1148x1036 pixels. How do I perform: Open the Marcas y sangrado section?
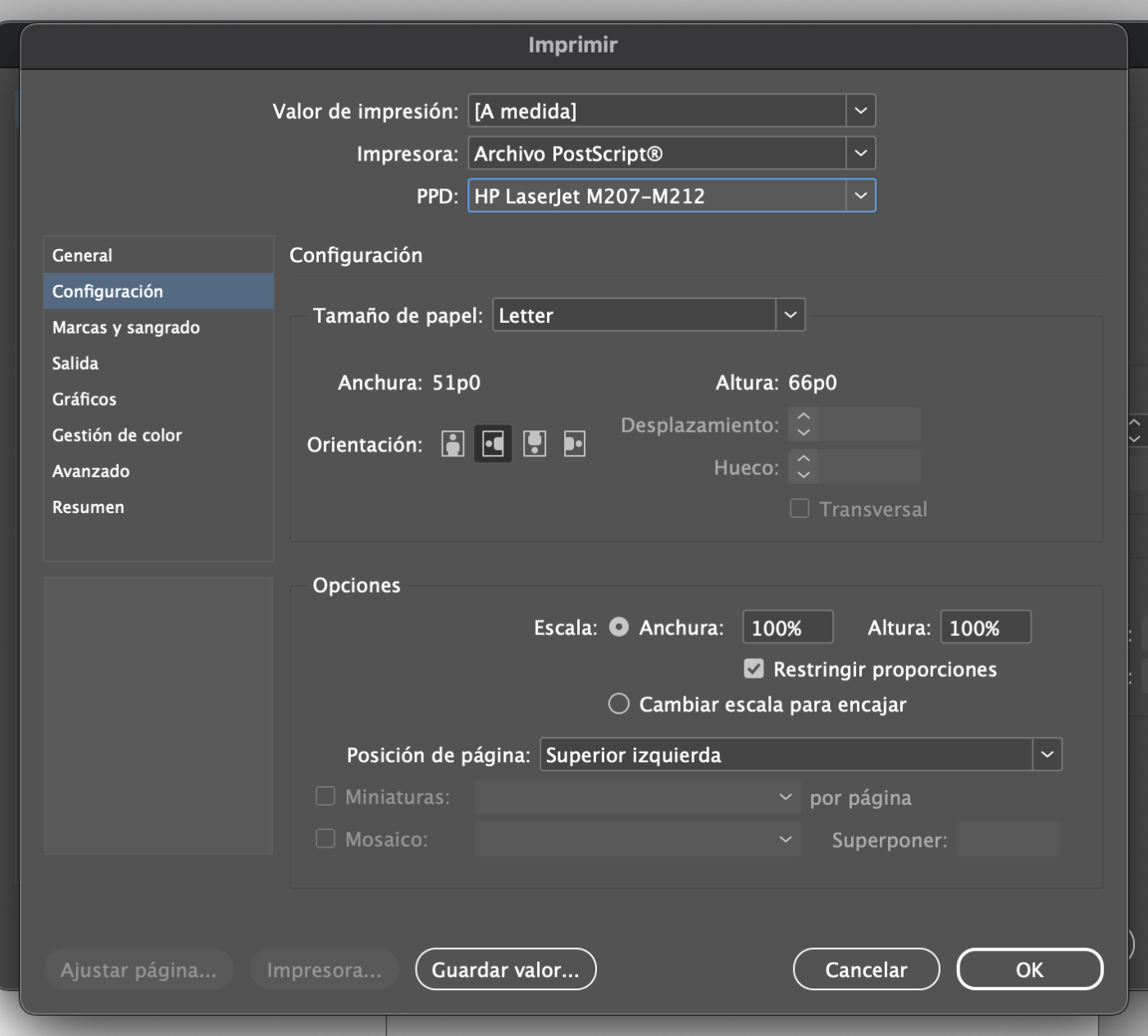click(x=126, y=327)
